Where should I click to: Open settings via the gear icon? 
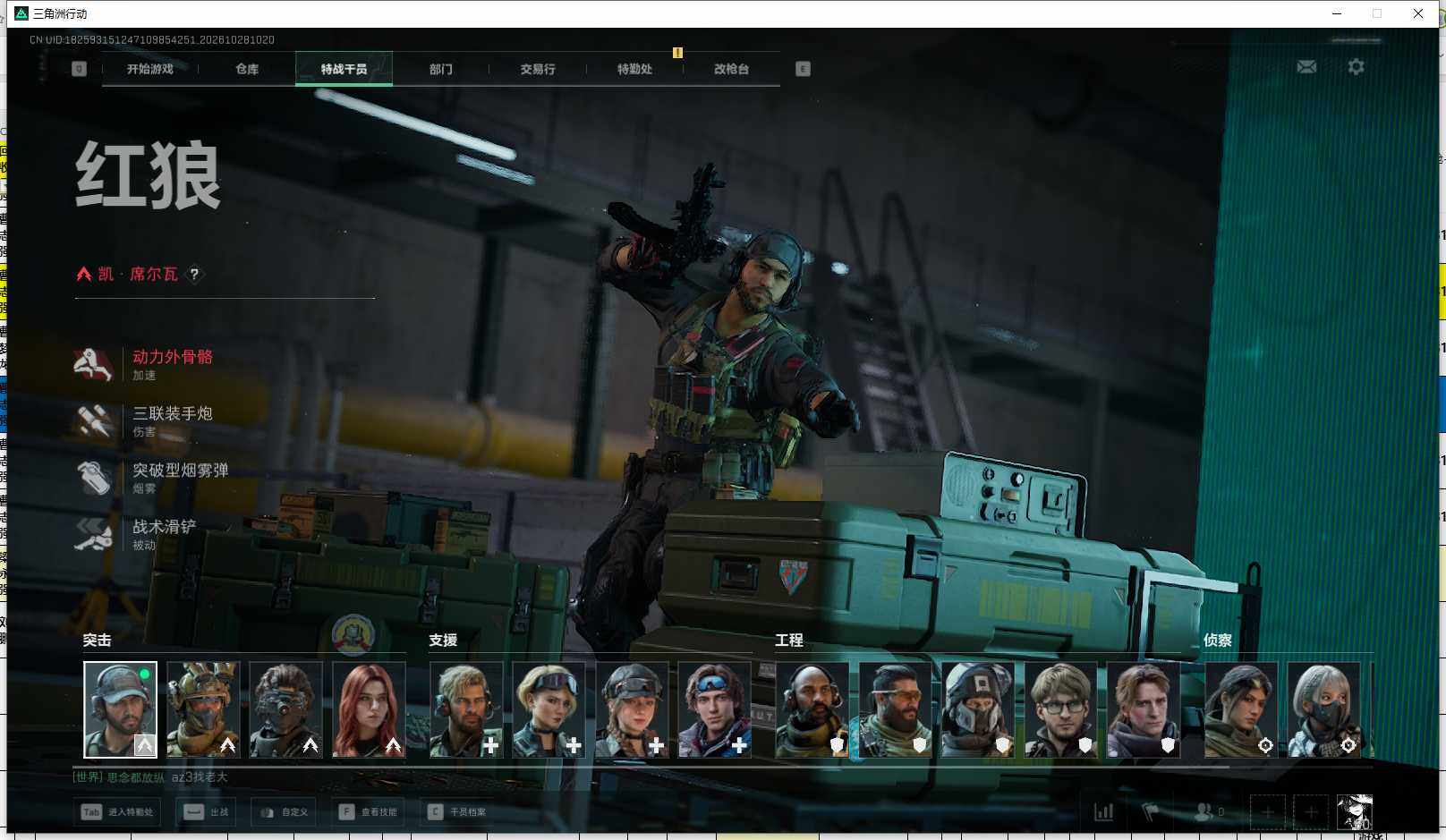1356,67
